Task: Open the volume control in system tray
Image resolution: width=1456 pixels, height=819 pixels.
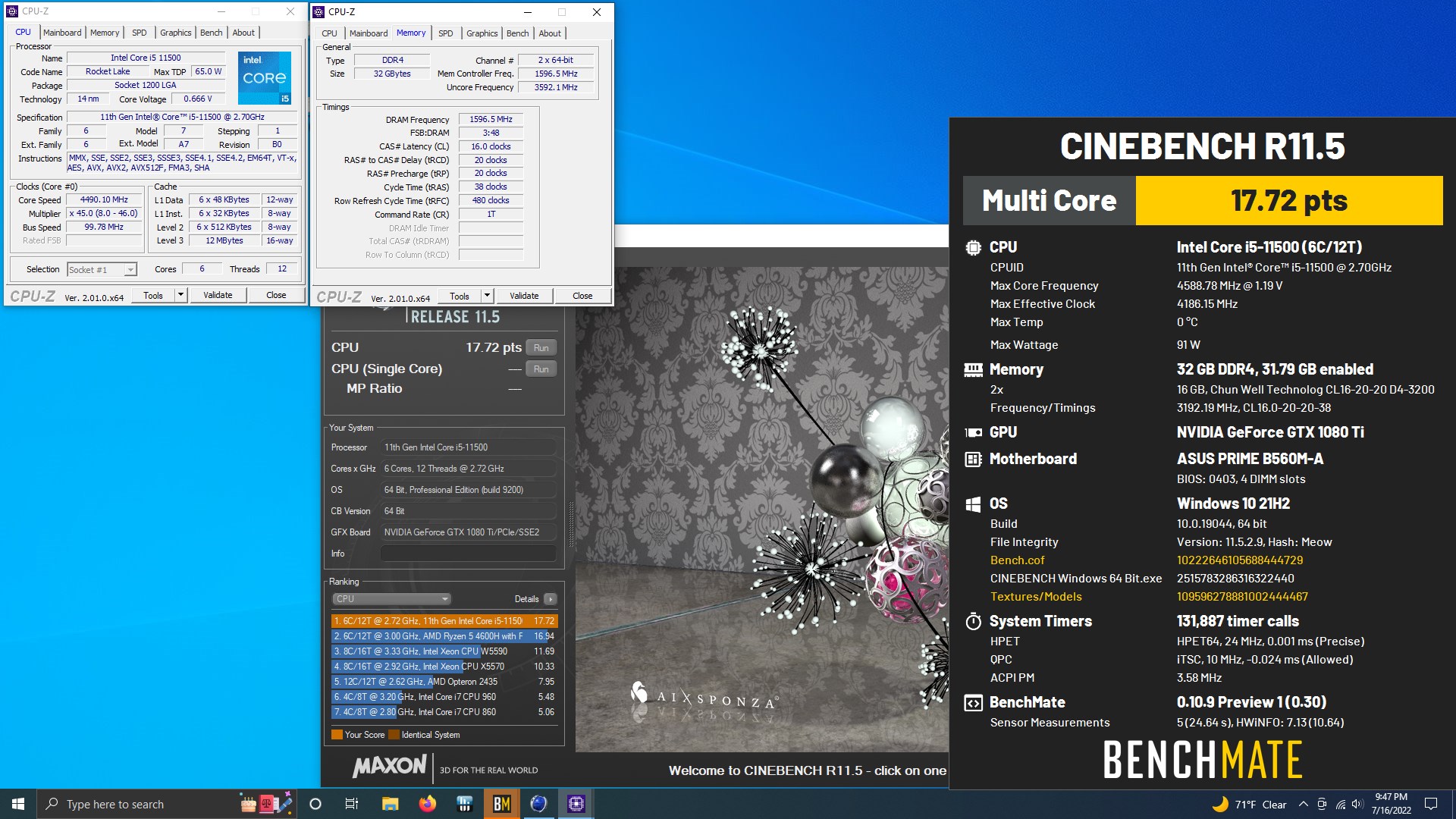Action: tap(1357, 804)
